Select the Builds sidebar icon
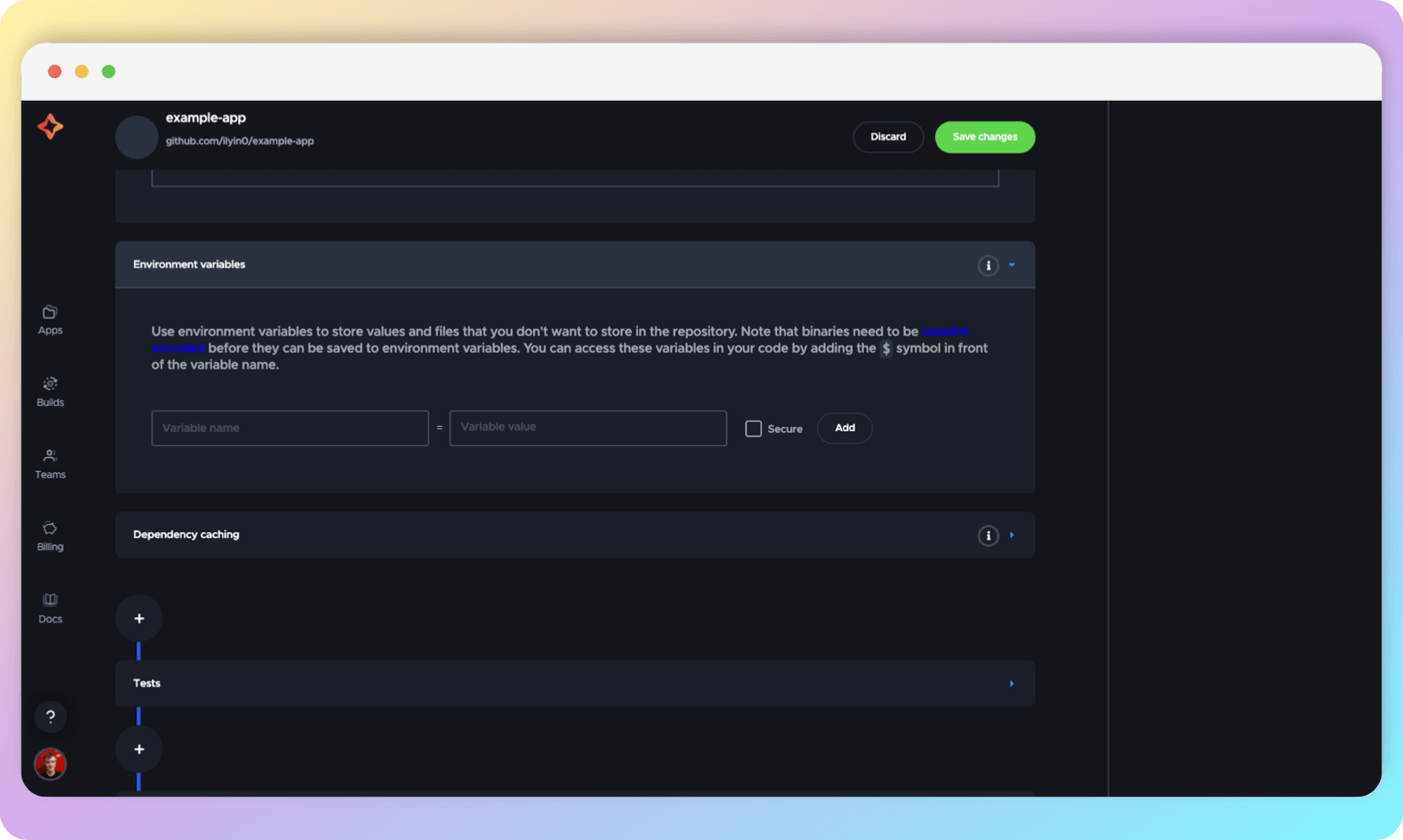This screenshot has height=840, width=1403. 49,390
